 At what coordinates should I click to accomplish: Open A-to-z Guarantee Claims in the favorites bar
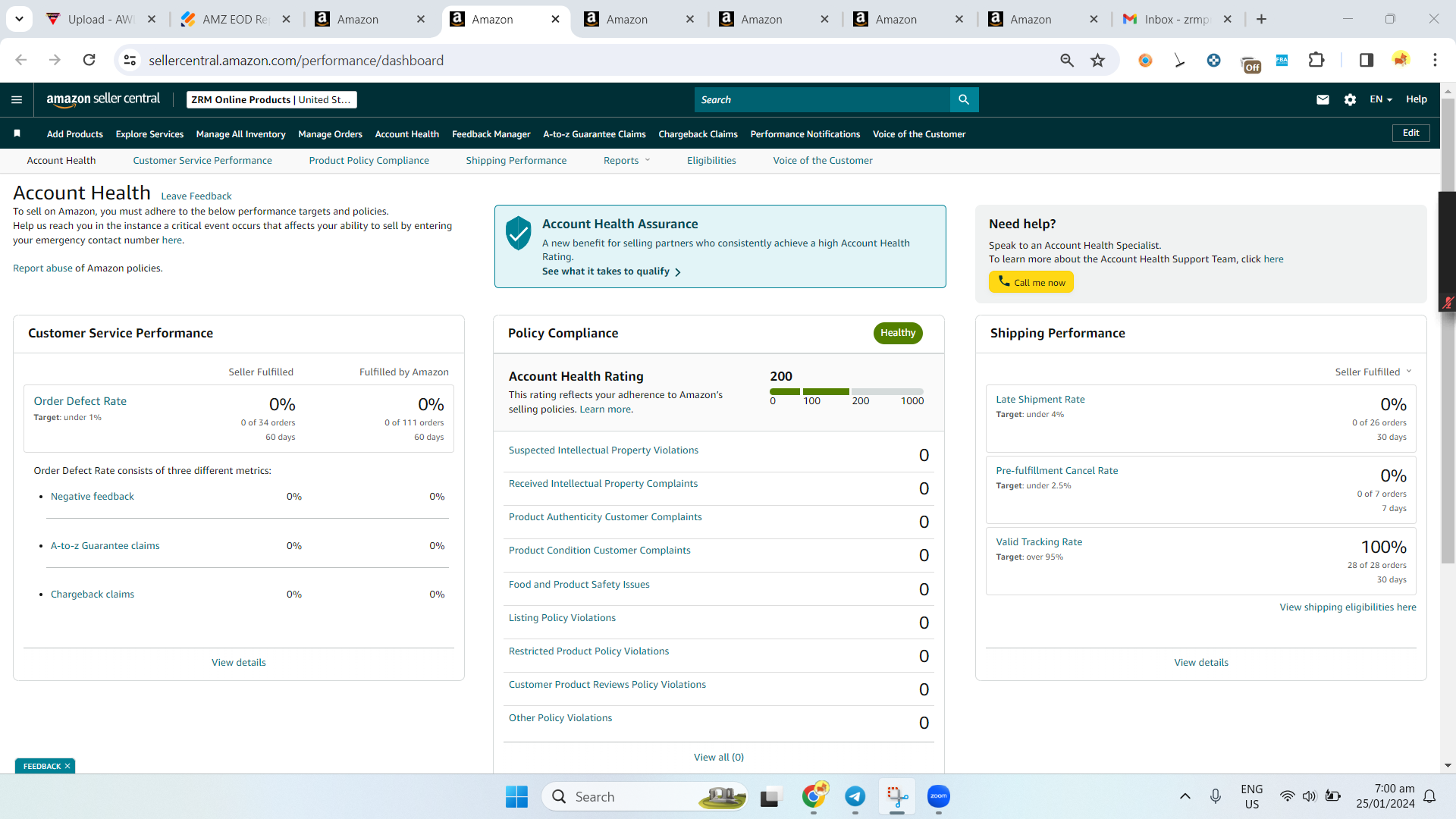click(595, 133)
